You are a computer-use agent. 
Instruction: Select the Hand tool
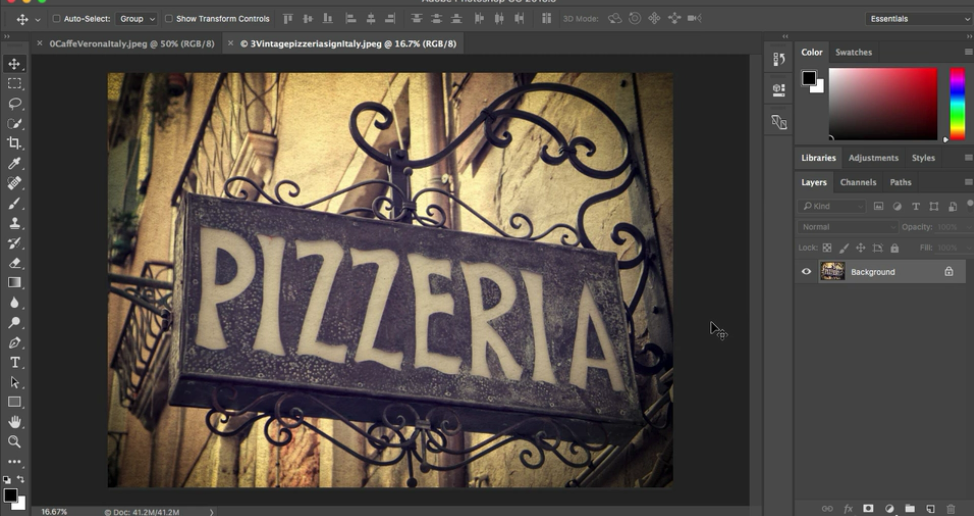pyautogui.click(x=14, y=422)
